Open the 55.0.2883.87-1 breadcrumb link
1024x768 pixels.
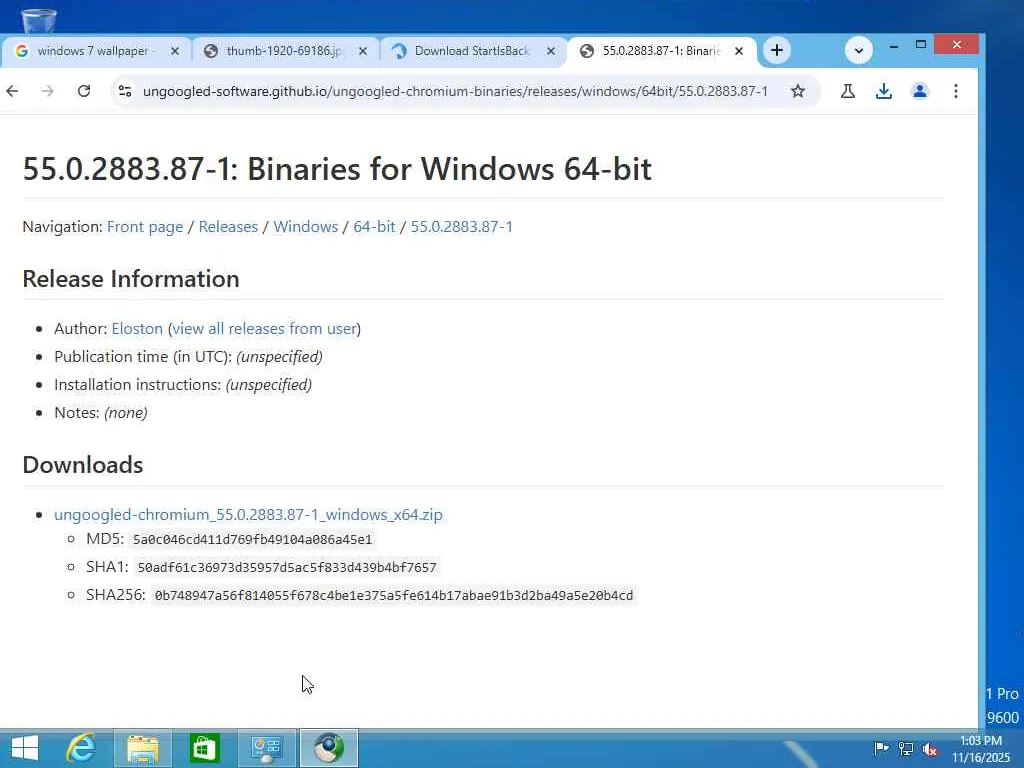point(462,227)
